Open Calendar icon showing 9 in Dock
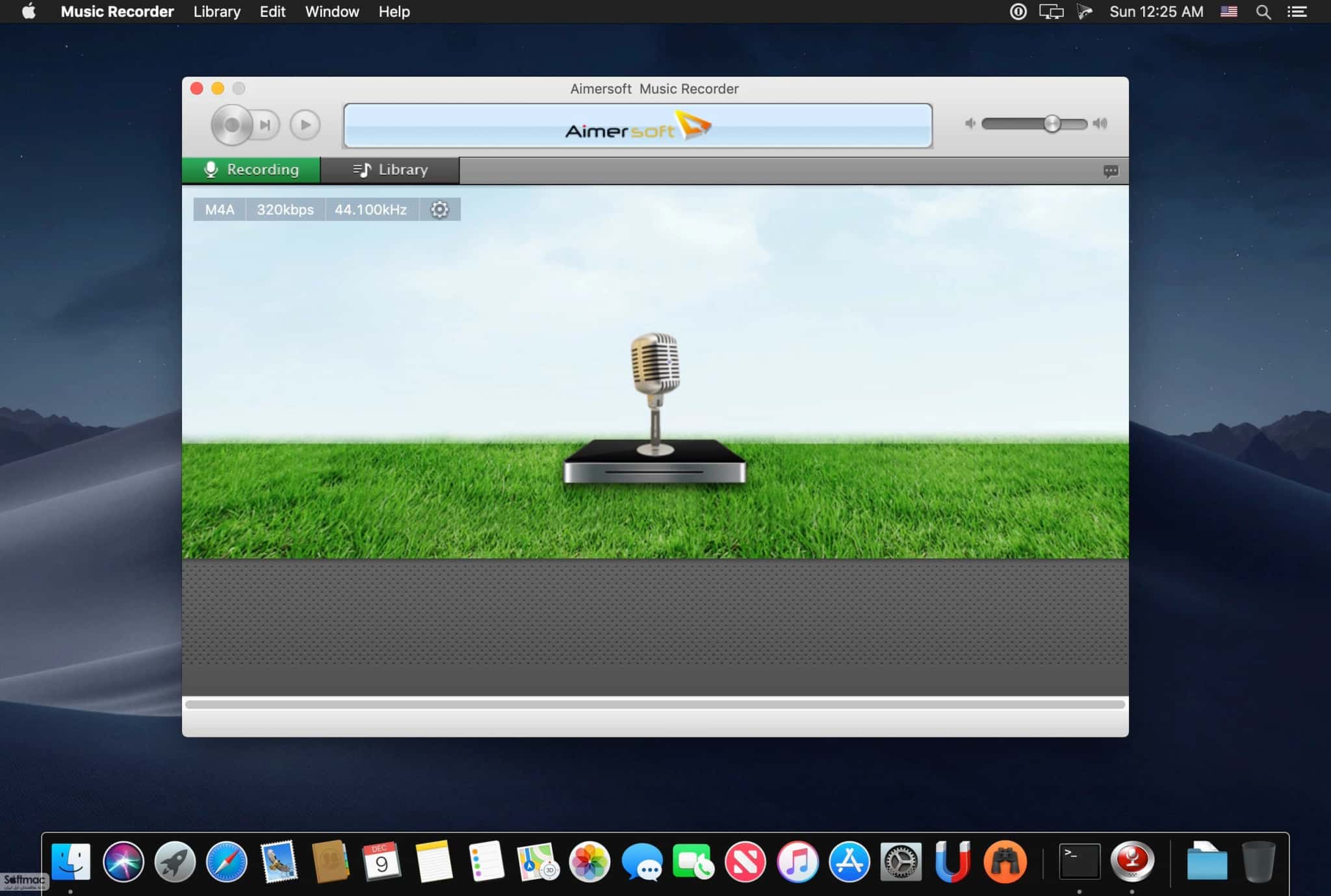Viewport: 1331px width, 896px height. [381, 862]
